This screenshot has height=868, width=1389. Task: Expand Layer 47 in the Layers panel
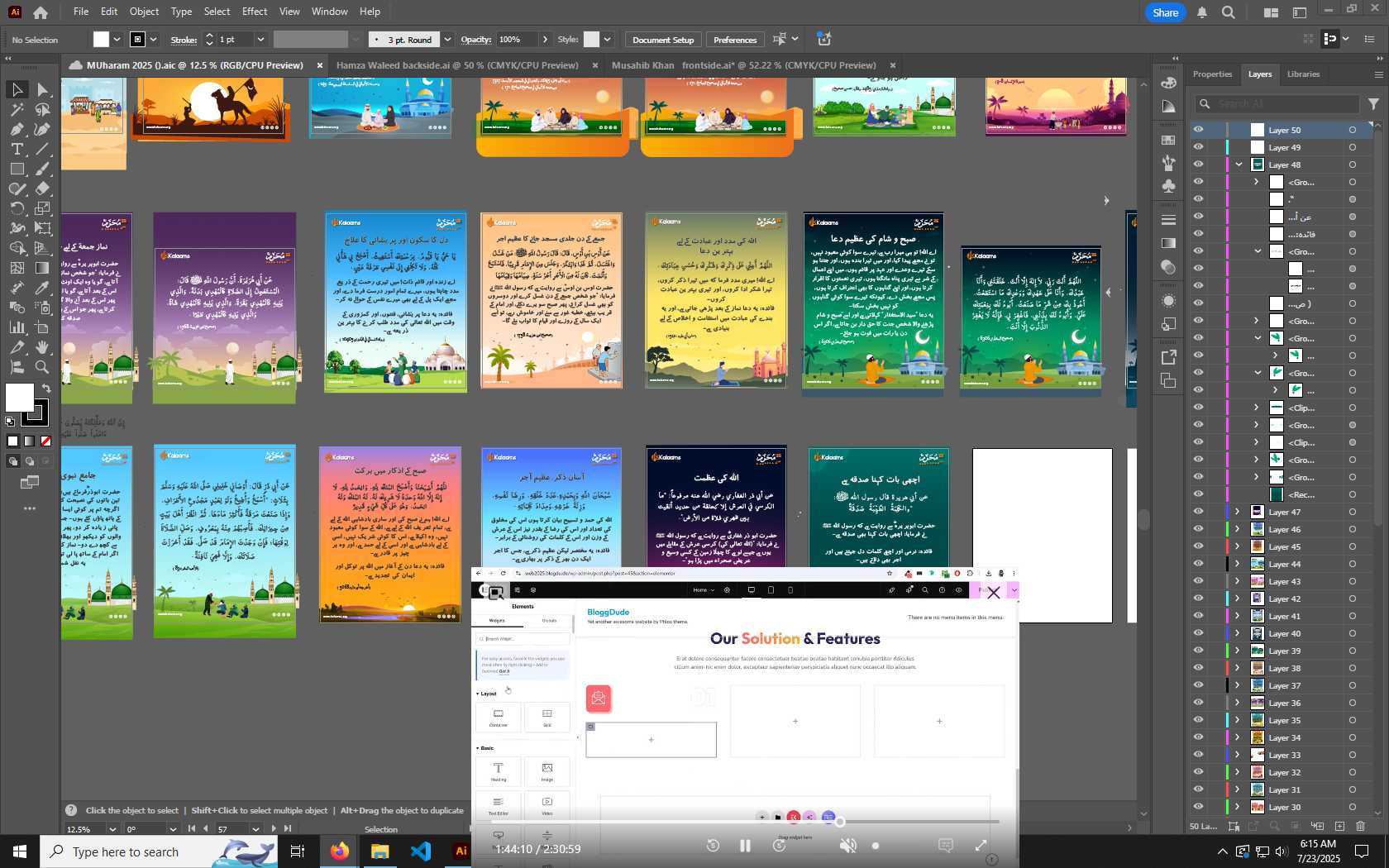(x=1238, y=512)
